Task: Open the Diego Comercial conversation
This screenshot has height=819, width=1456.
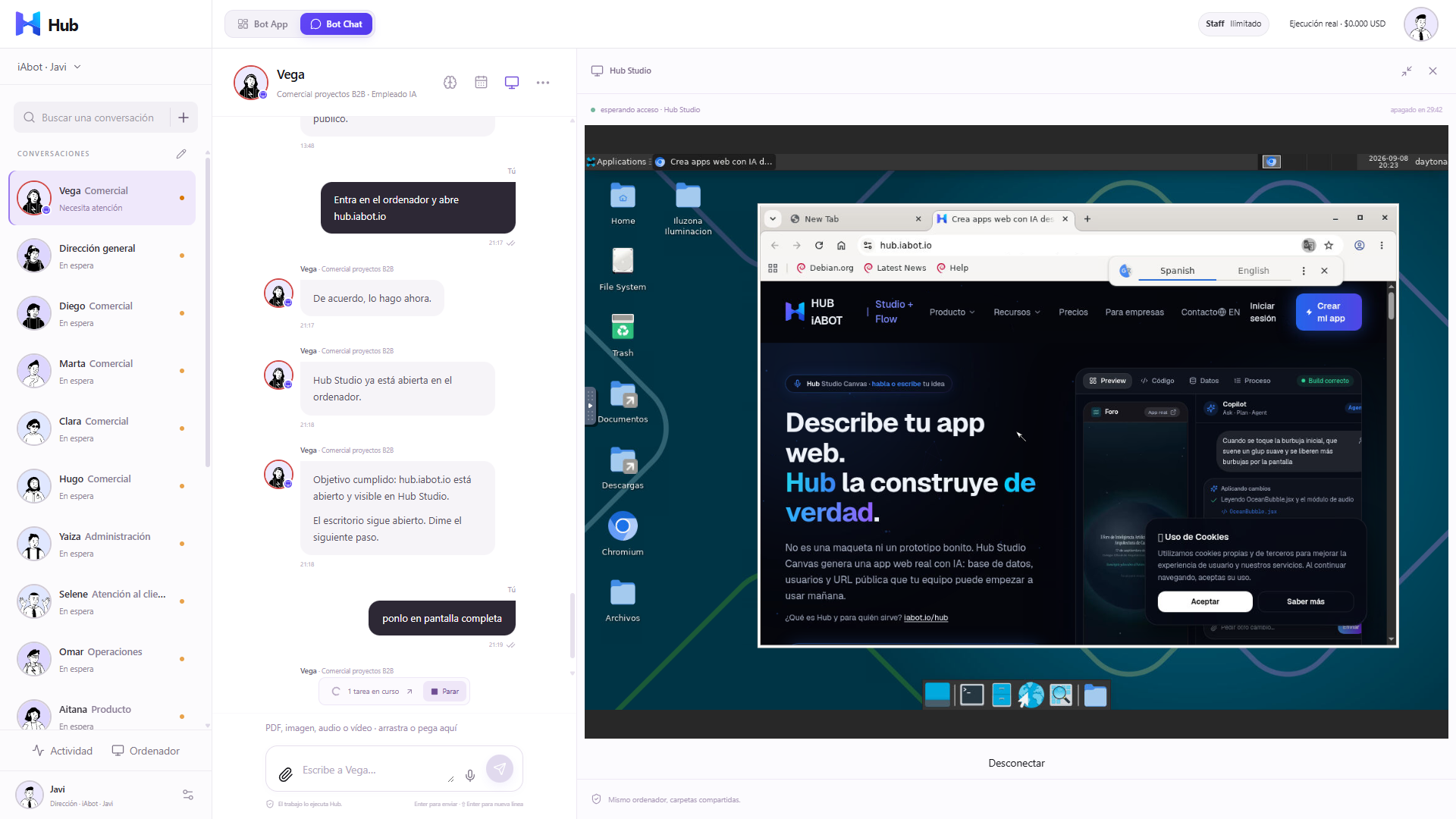Action: 102,313
